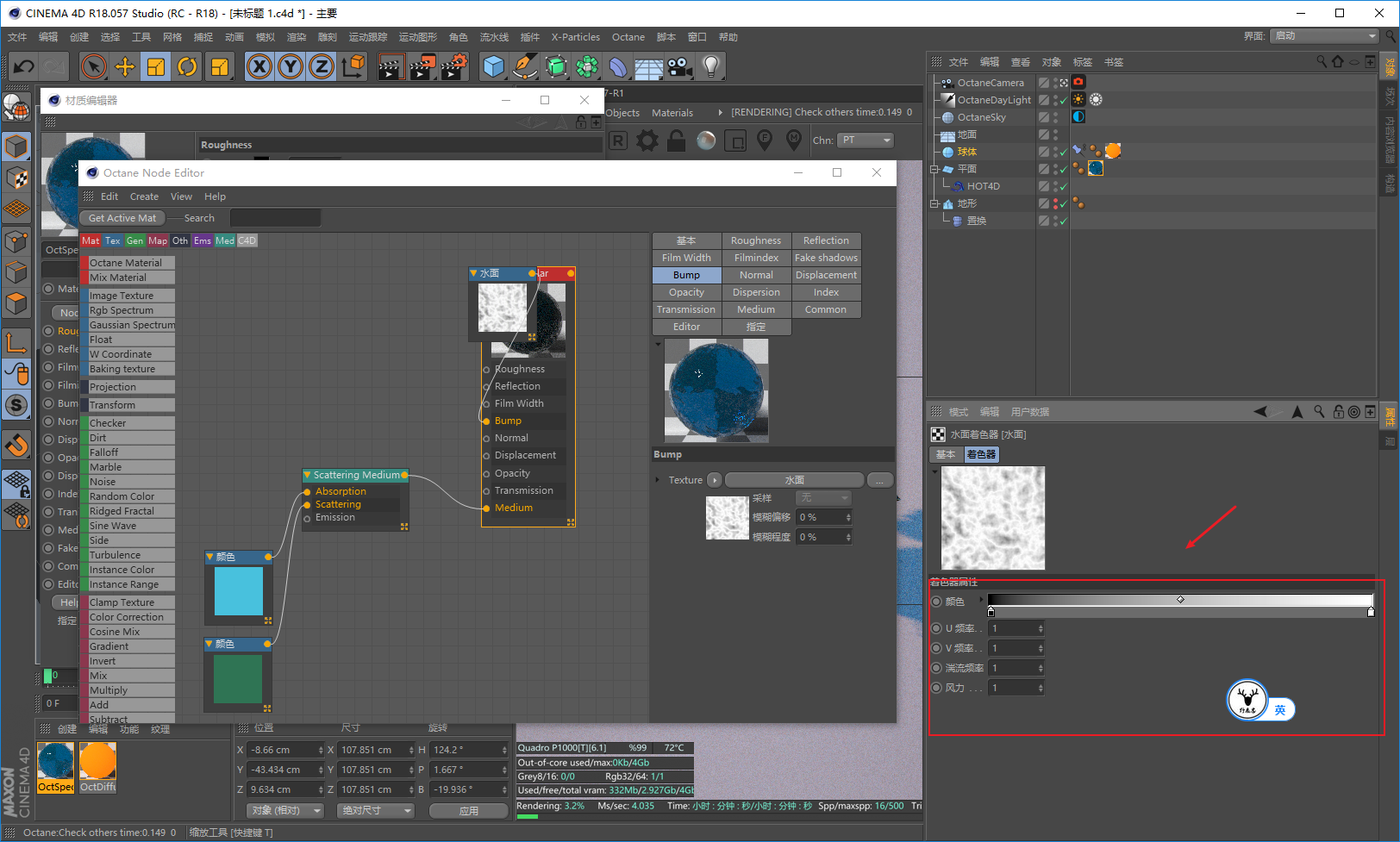
Task: Collapse the 平面 object tree node
Action: [934, 169]
